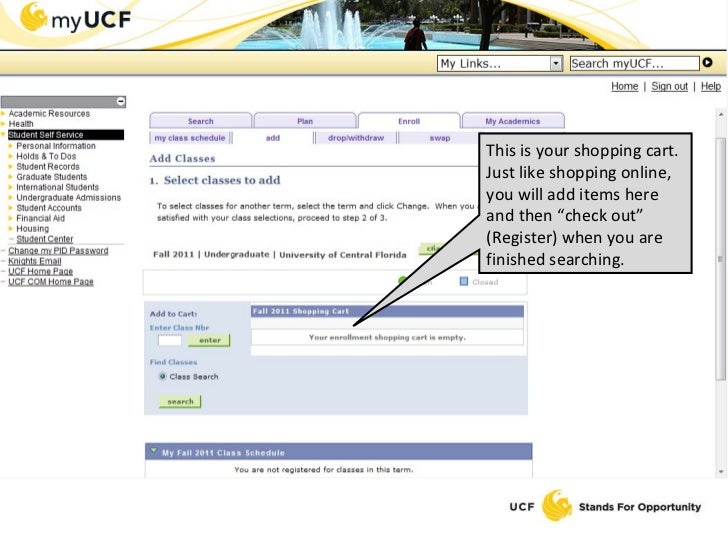This screenshot has height=546, width=728.
Task: Expand the Personal Information arrow
Action: [x=11, y=146]
